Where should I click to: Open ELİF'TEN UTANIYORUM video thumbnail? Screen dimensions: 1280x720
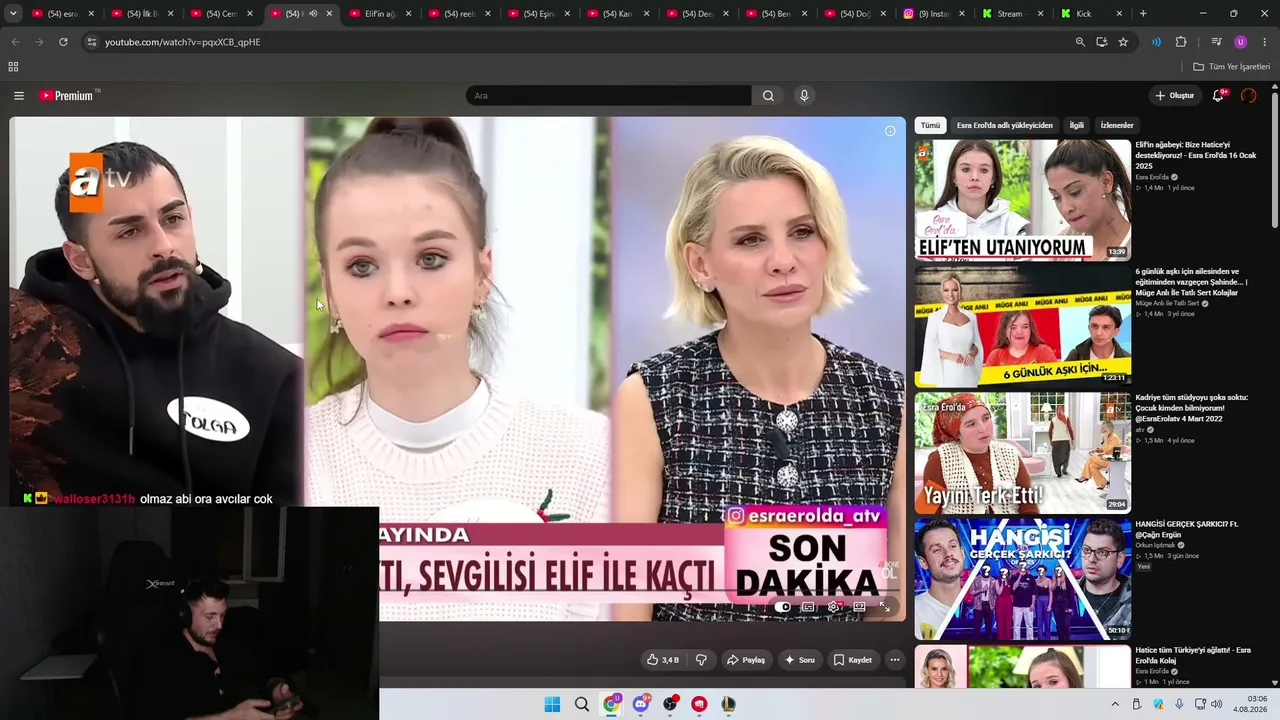(x=1023, y=200)
